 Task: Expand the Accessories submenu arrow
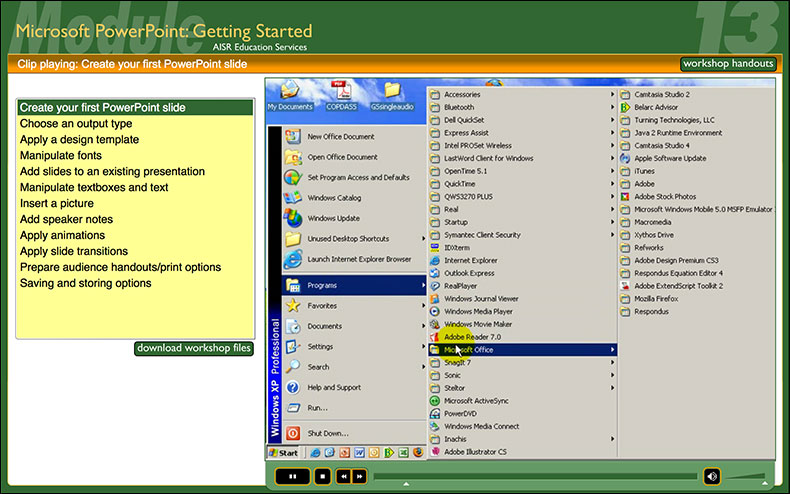click(x=612, y=94)
